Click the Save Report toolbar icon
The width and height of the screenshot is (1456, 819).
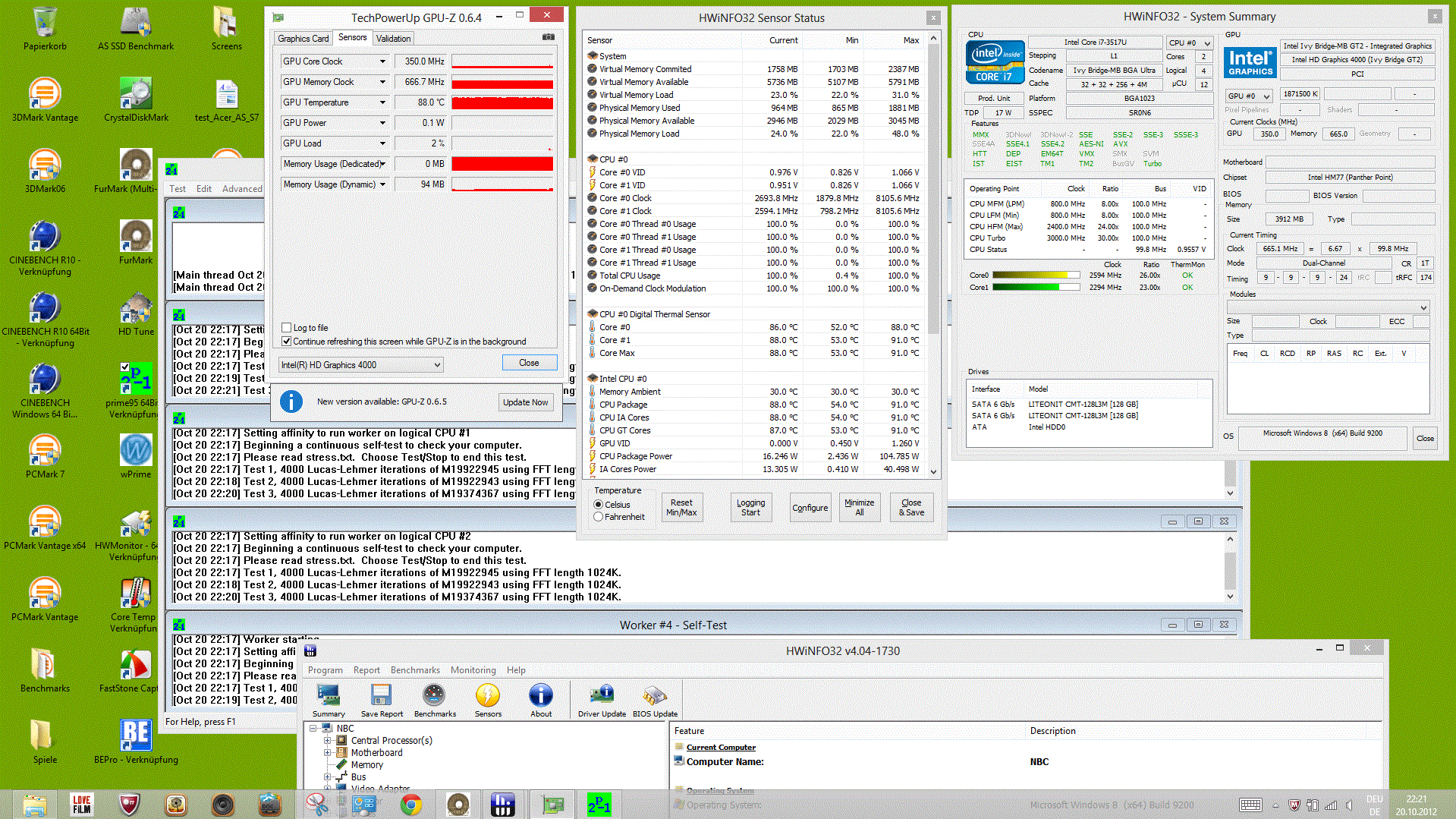(x=382, y=701)
